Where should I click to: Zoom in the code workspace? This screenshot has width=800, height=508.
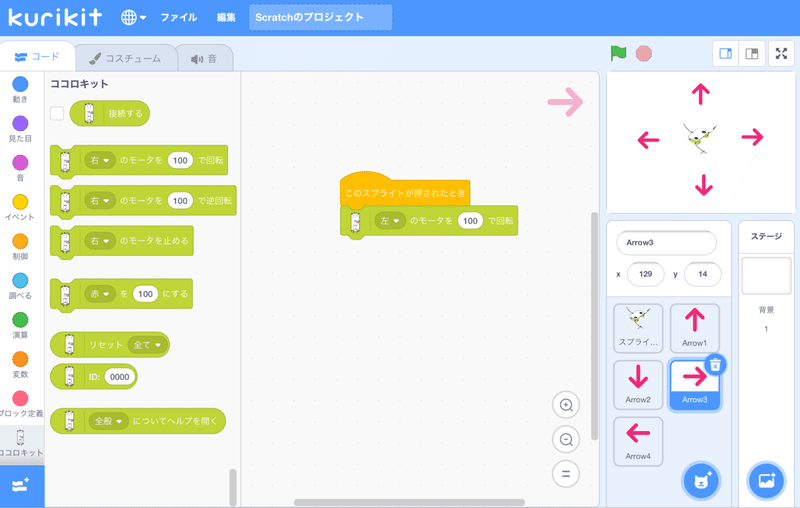coord(566,405)
